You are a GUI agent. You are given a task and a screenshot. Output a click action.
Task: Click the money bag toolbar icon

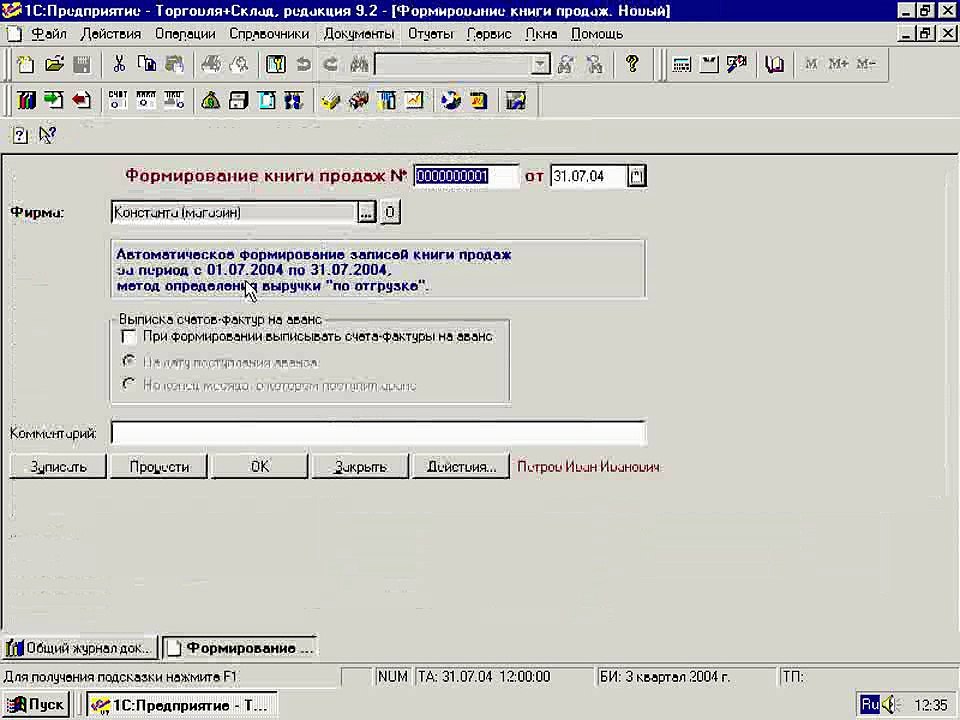[211, 100]
